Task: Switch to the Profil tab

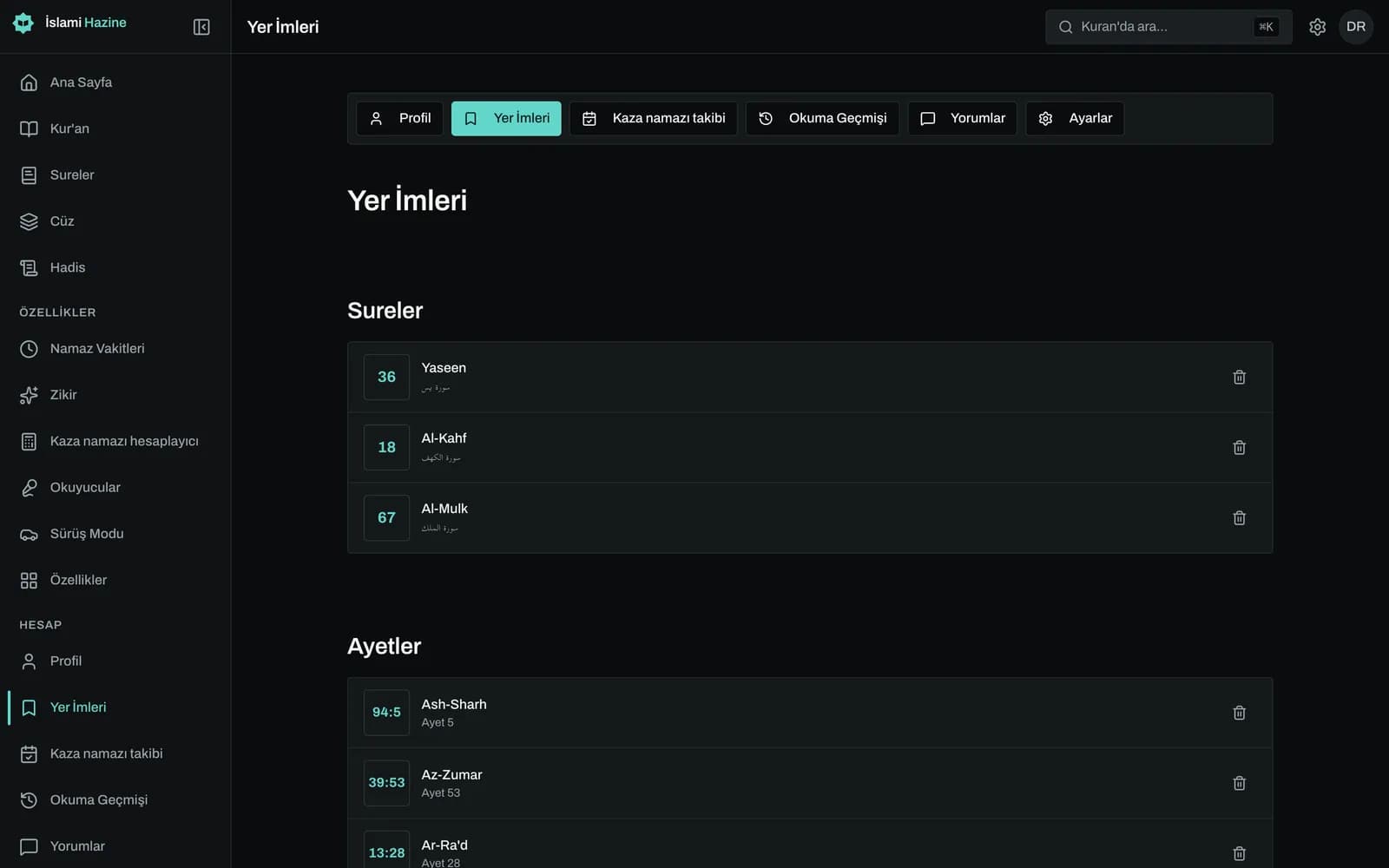Action: point(399,118)
